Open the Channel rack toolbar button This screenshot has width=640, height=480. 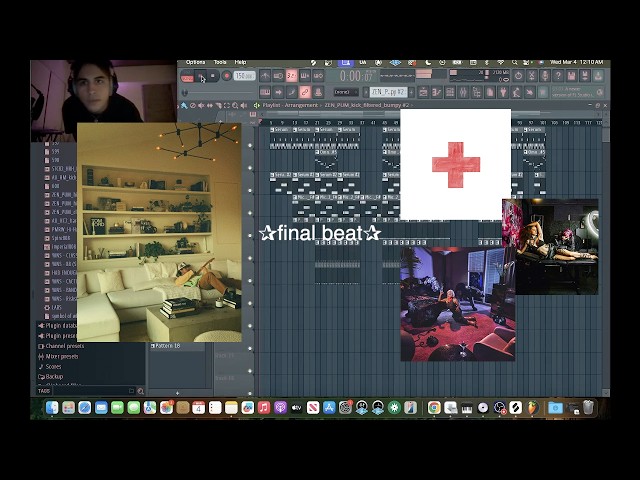[450, 92]
